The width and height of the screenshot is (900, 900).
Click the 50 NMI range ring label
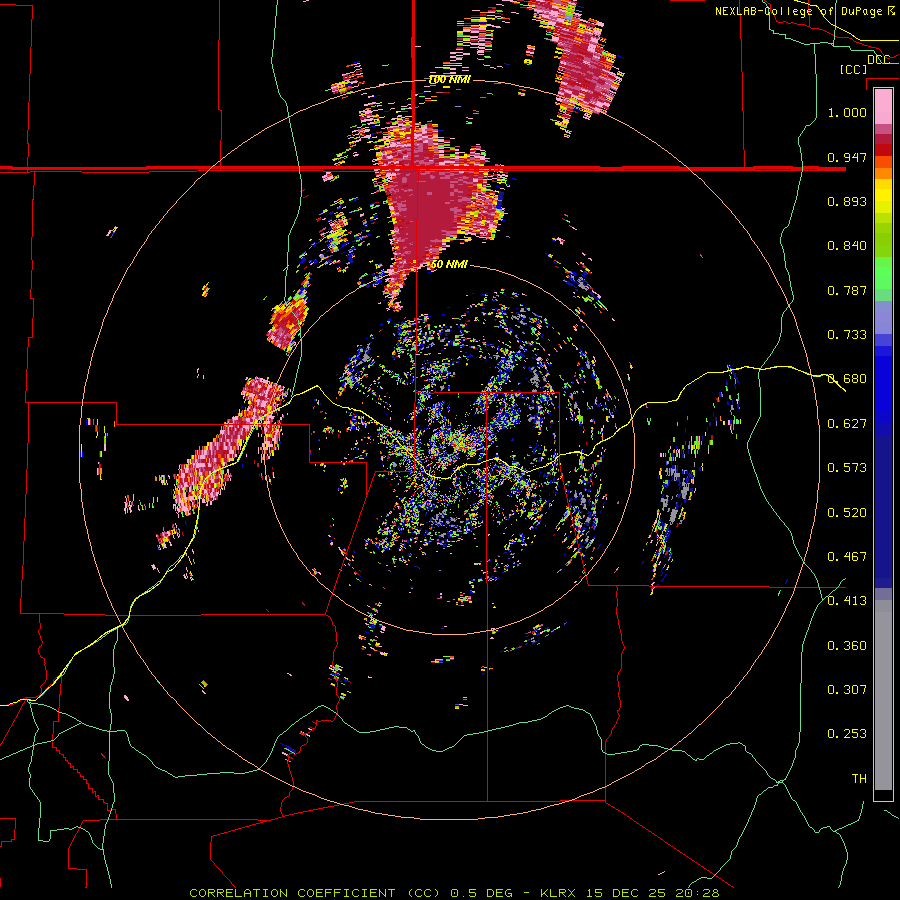tap(450, 264)
